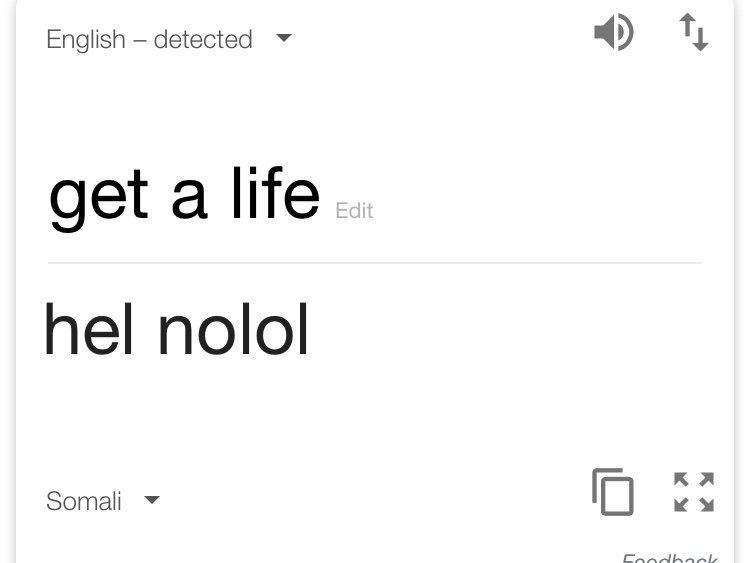
Task: Click the translated word "nolol"
Action: click(234, 330)
